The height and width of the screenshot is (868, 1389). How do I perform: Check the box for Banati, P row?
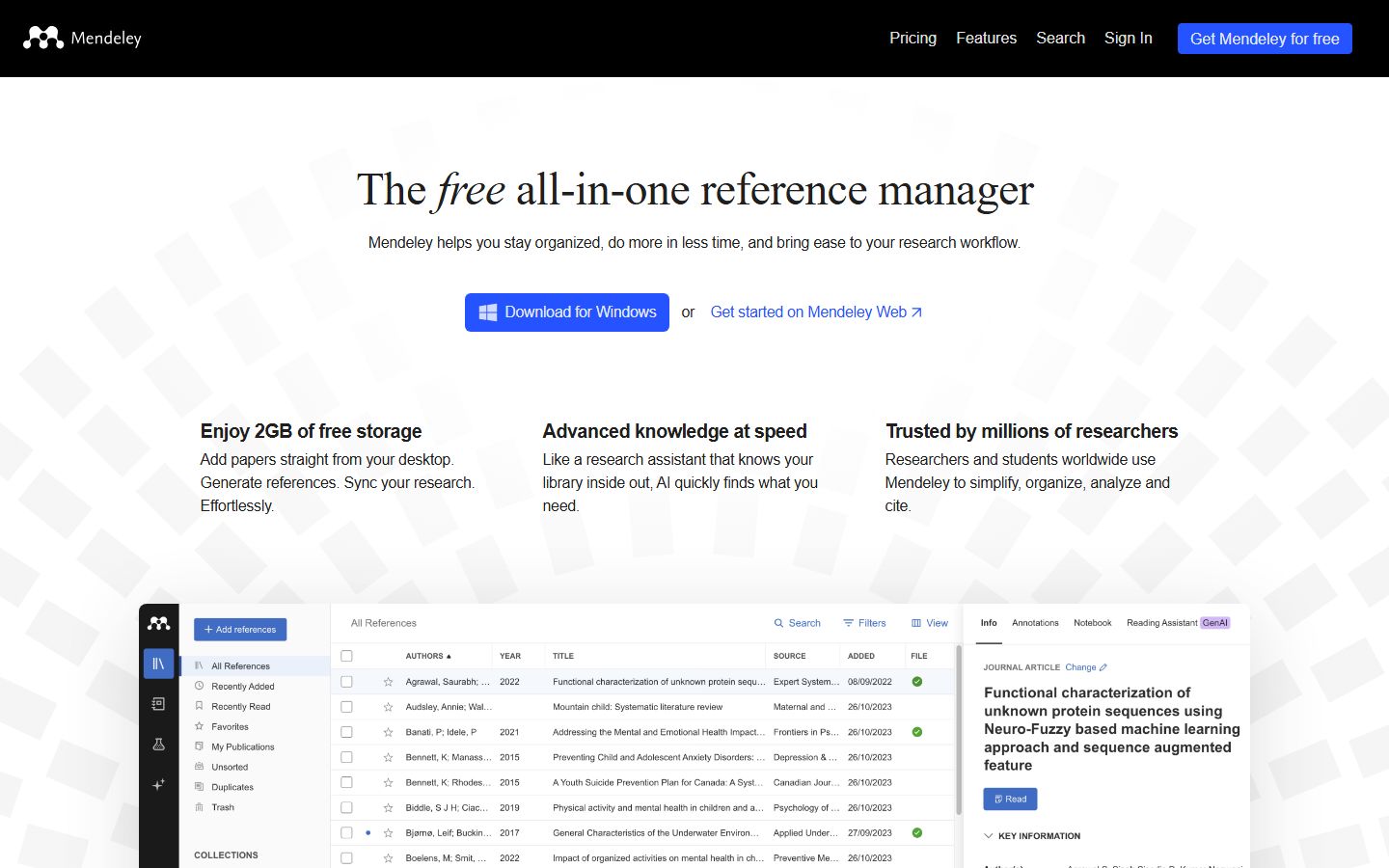pos(346,732)
